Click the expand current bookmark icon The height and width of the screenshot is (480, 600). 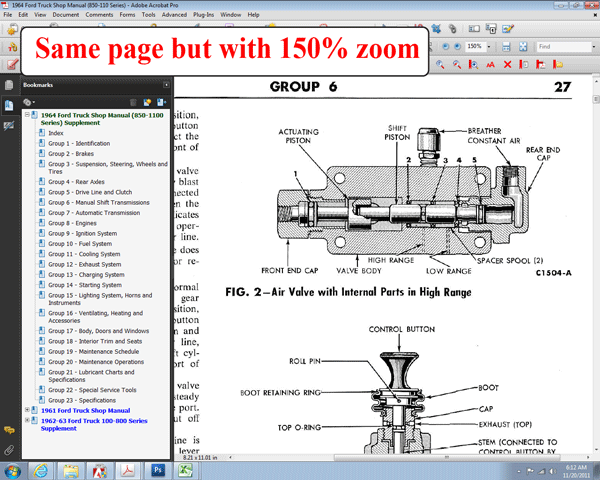161,102
